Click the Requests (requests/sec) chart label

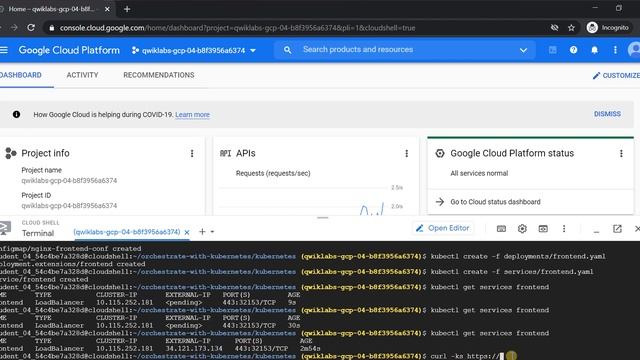273,173
